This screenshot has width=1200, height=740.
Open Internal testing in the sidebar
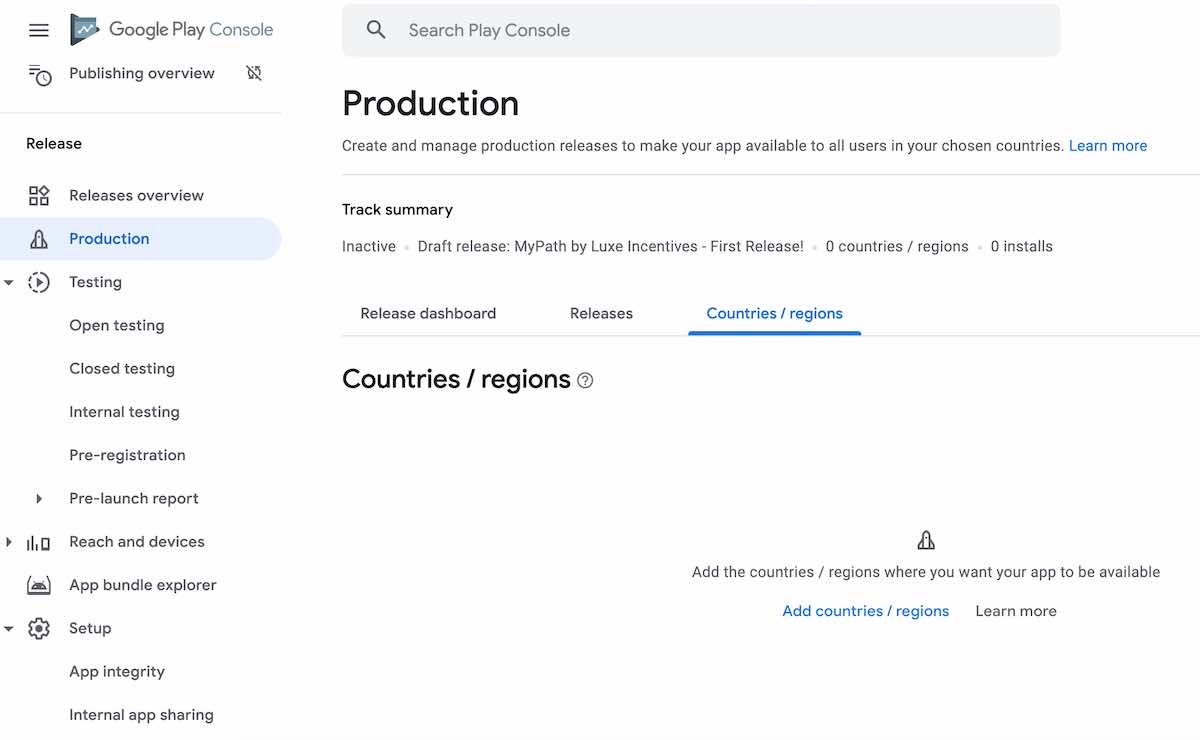[125, 412]
